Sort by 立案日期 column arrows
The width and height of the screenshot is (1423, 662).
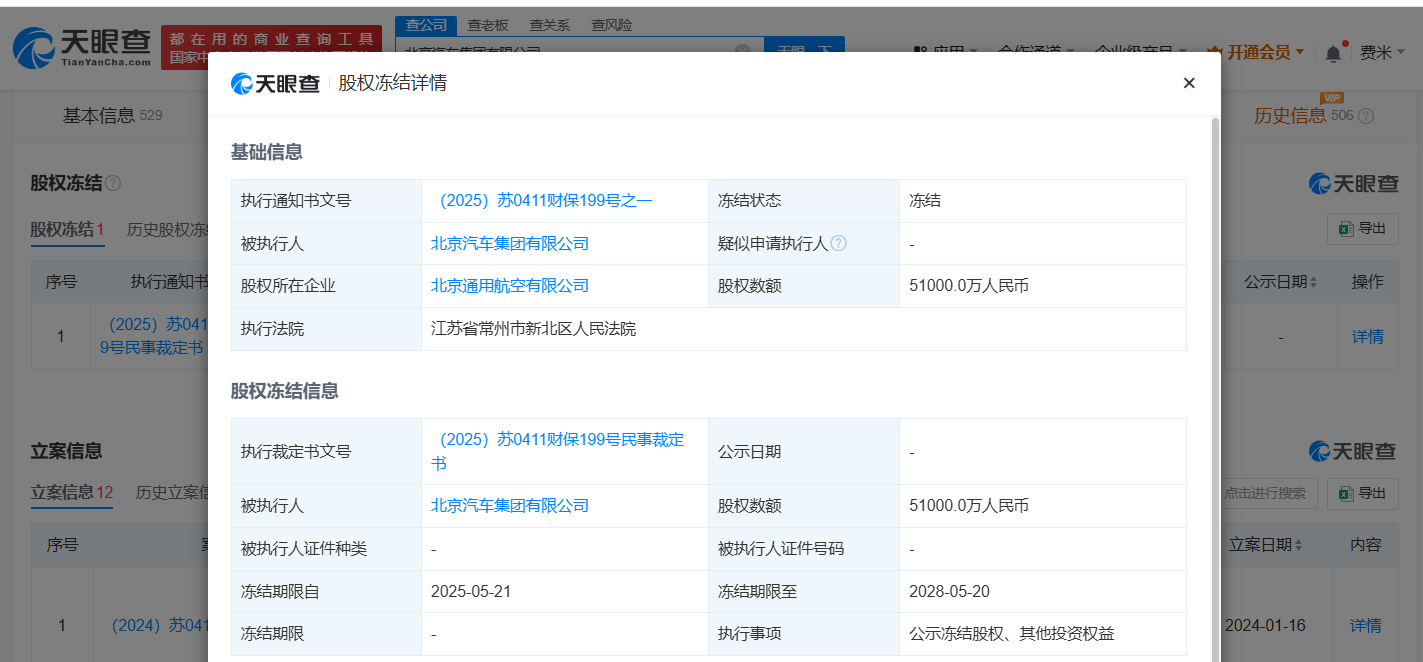click(1299, 546)
